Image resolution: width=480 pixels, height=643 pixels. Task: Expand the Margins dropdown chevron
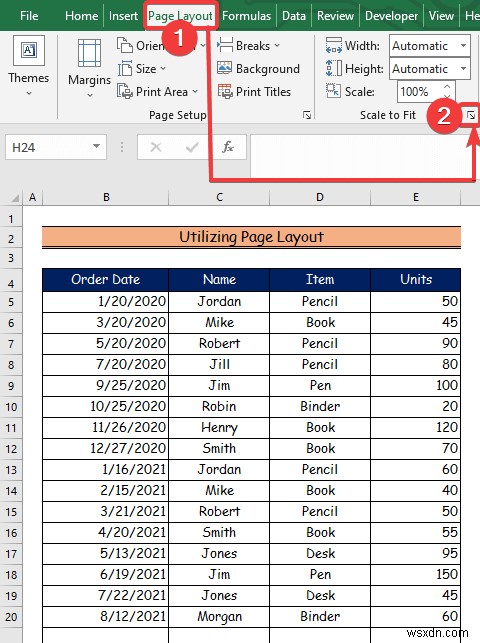pyautogui.click(x=90, y=95)
